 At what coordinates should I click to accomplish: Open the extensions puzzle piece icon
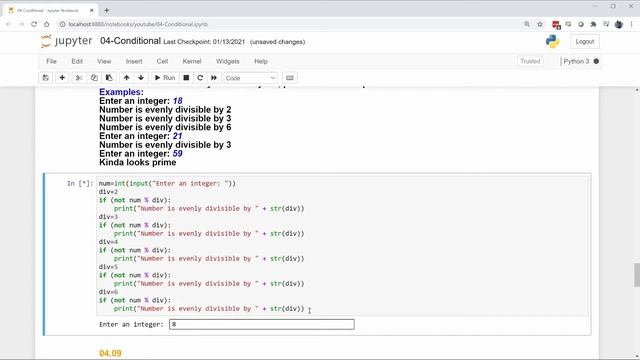coord(593,24)
